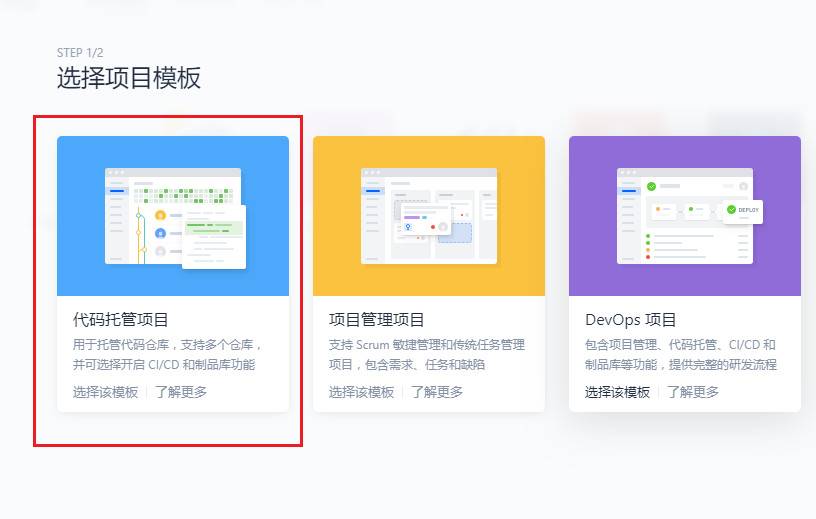Viewport: 816px width, 519px height.
Task: Click the purple DevOps illustration
Action: tap(685, 216)
